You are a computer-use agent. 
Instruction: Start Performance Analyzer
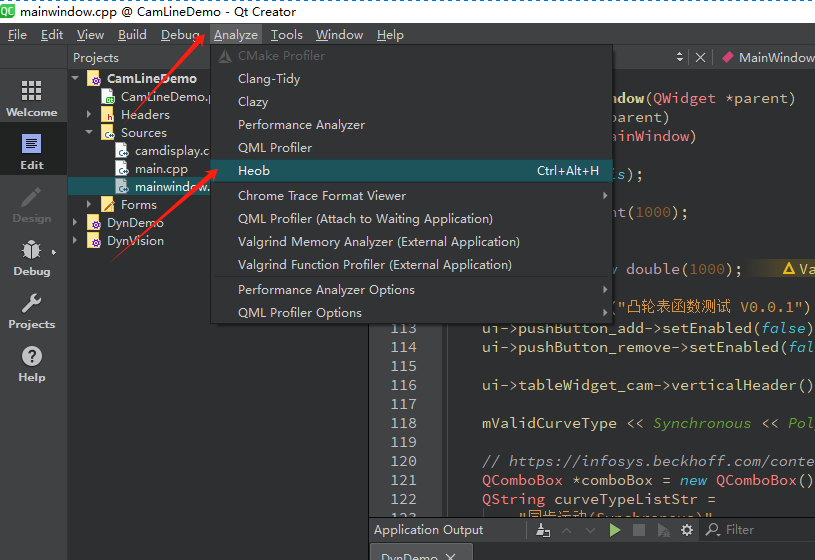(x=412, y=125)
